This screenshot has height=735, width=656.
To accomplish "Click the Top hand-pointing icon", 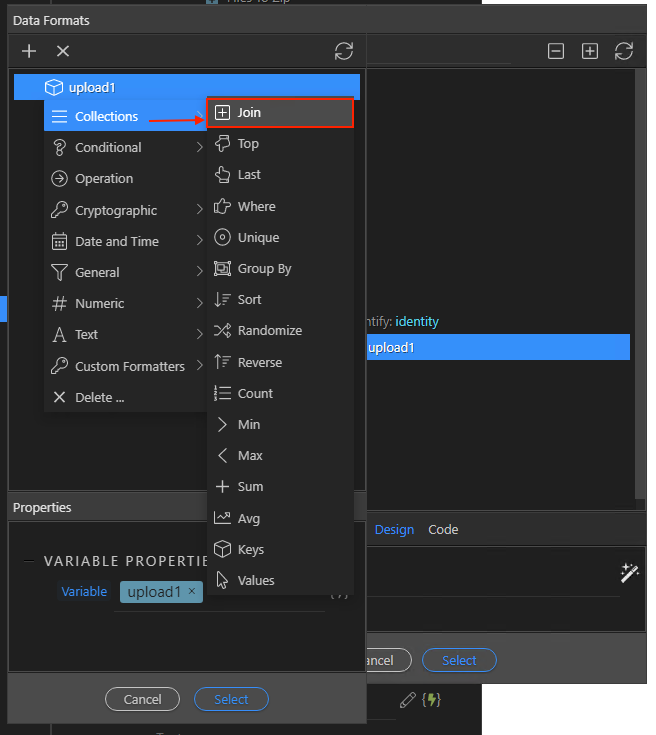I will tap(222, 143).
